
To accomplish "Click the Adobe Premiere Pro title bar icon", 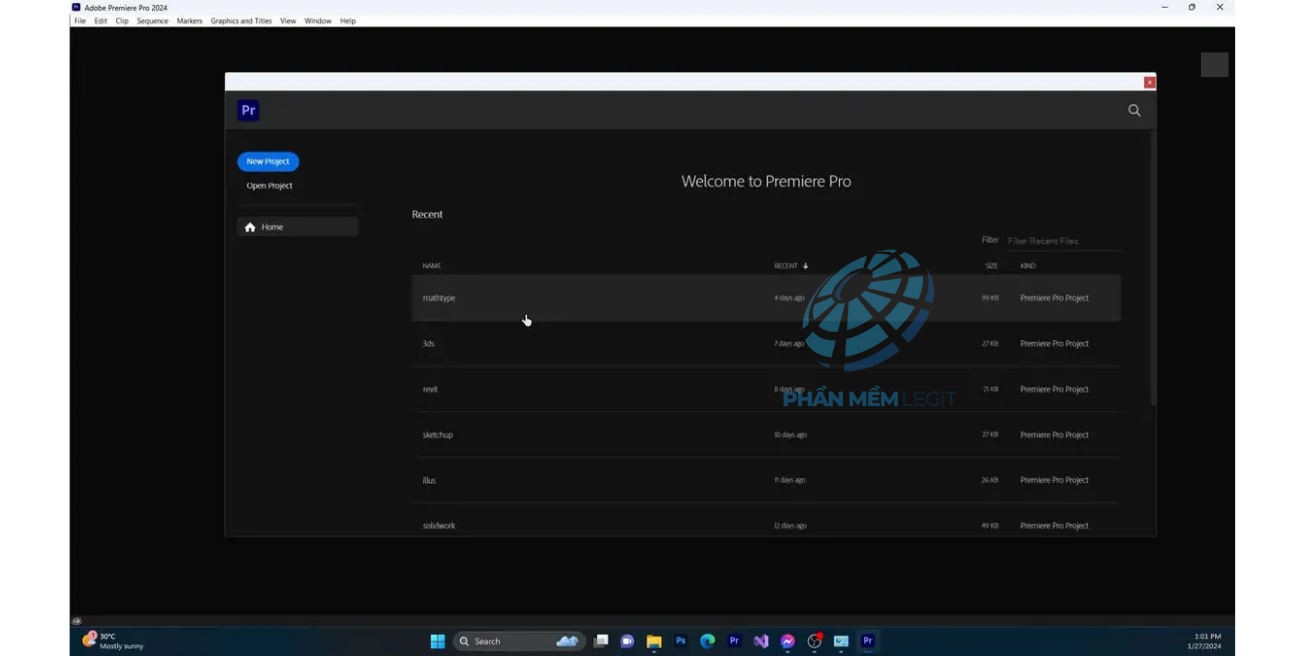I will [76, 7].
